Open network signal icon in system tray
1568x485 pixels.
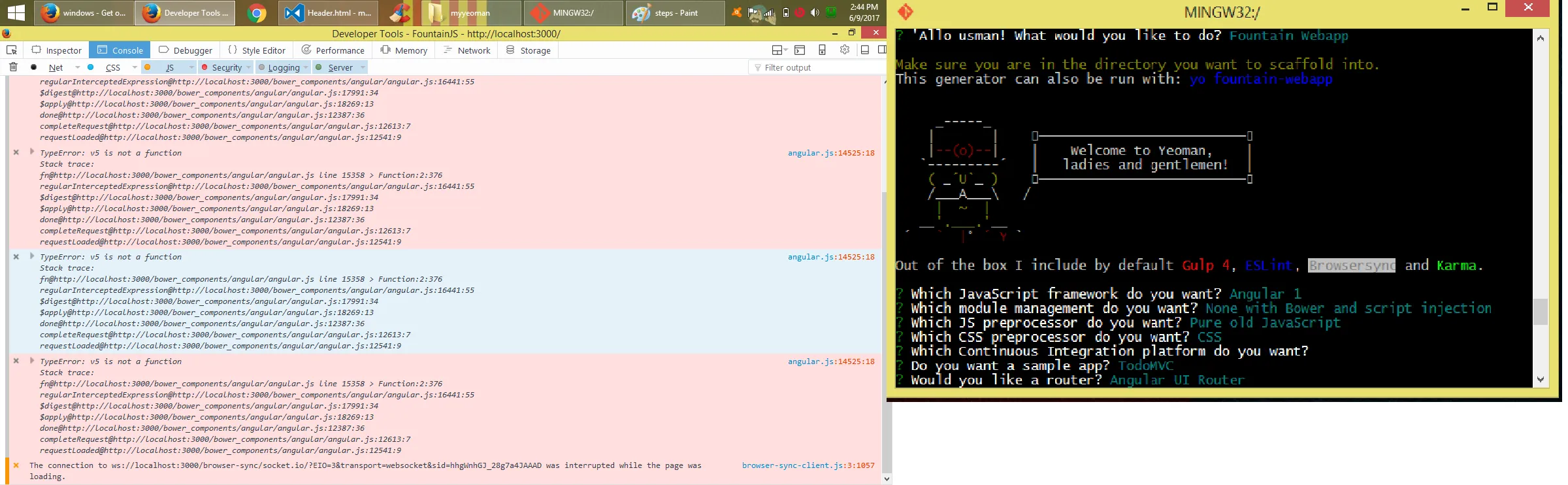769,12
